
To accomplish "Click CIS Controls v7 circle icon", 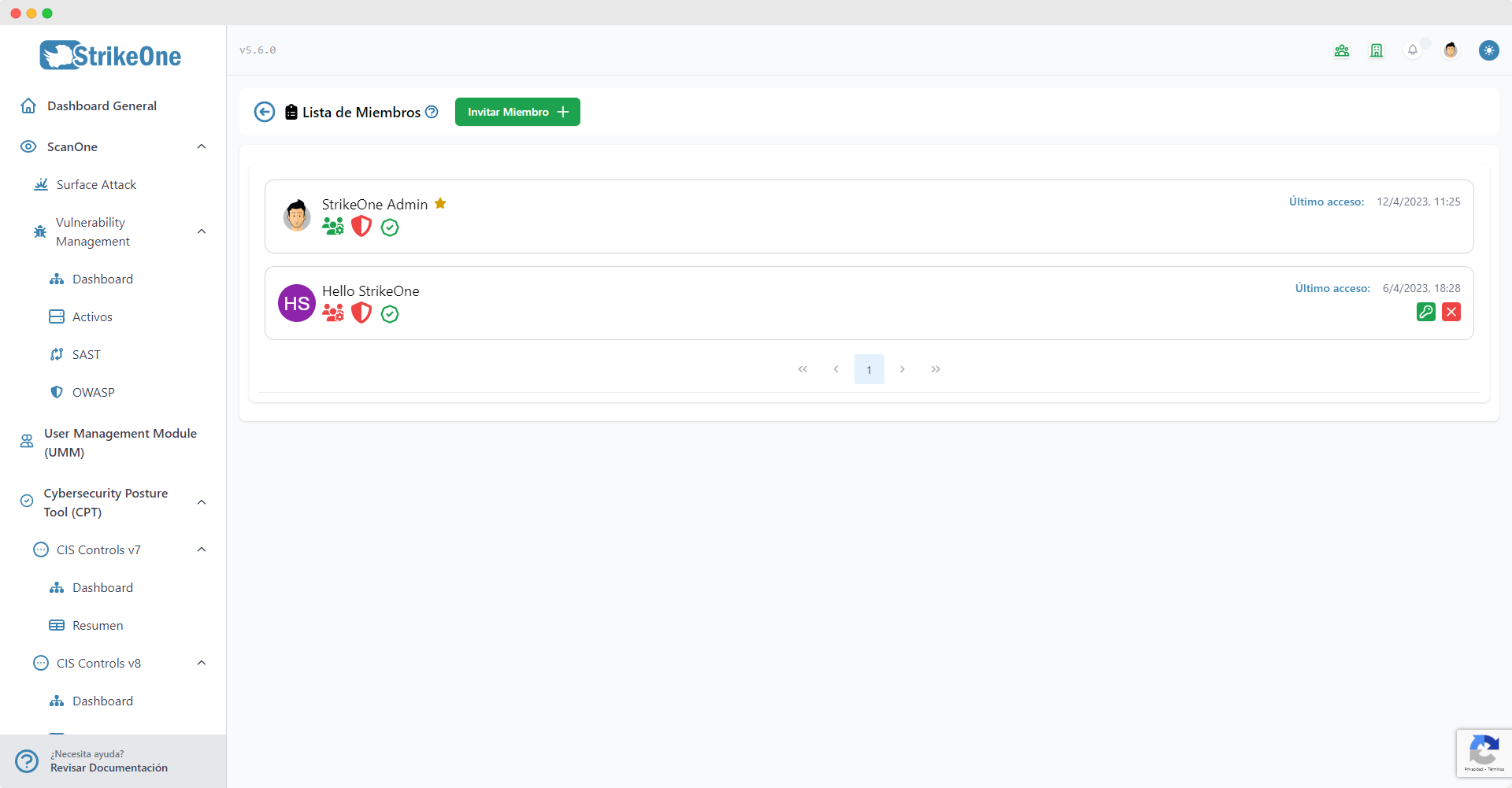I will [x=41, y=549].
